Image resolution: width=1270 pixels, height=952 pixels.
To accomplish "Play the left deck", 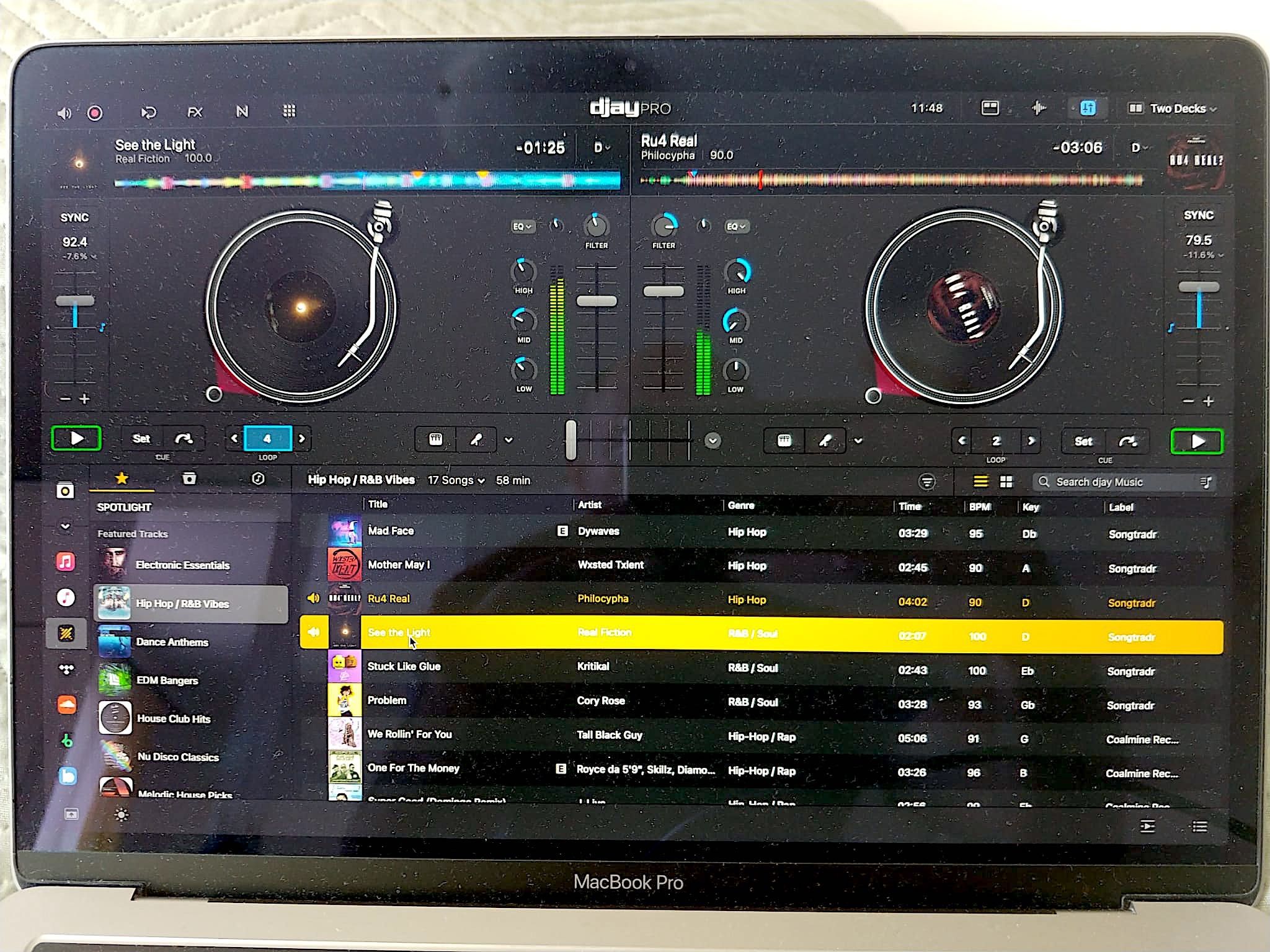I will 76,439.
